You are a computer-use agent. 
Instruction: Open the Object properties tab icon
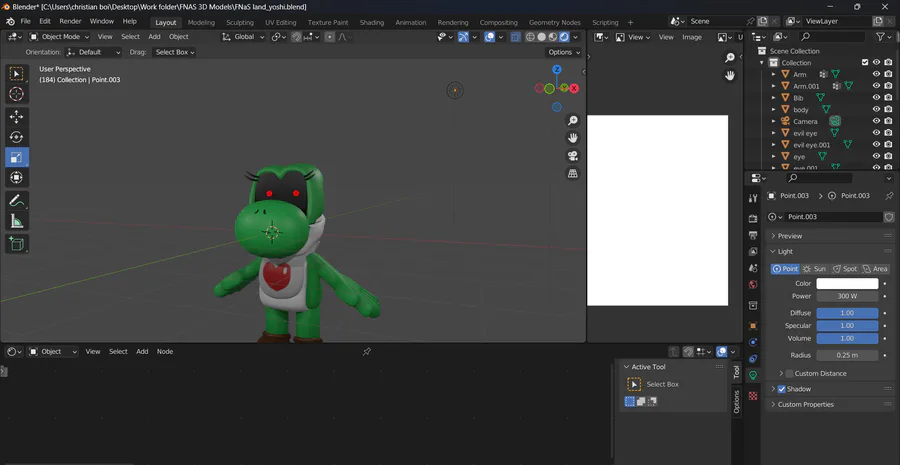click(753, 326)
